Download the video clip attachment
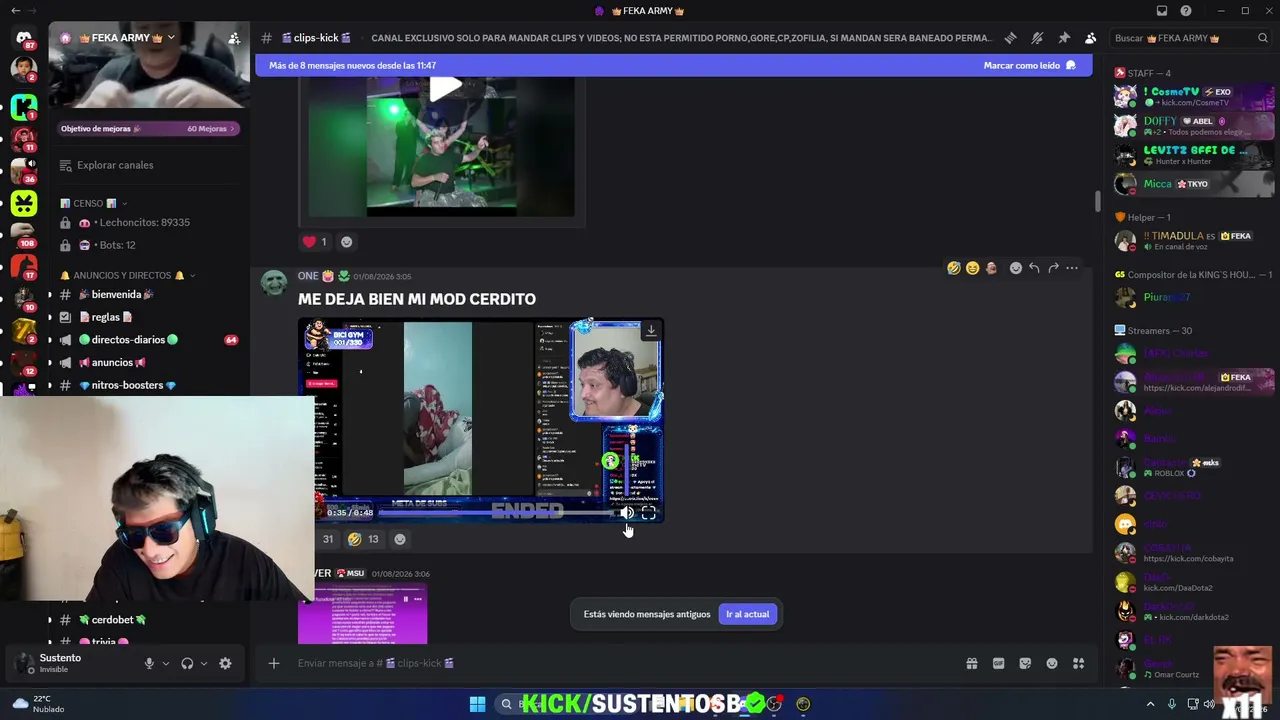Viewport: 1280px width, 720px height. (x=651, y=331)
